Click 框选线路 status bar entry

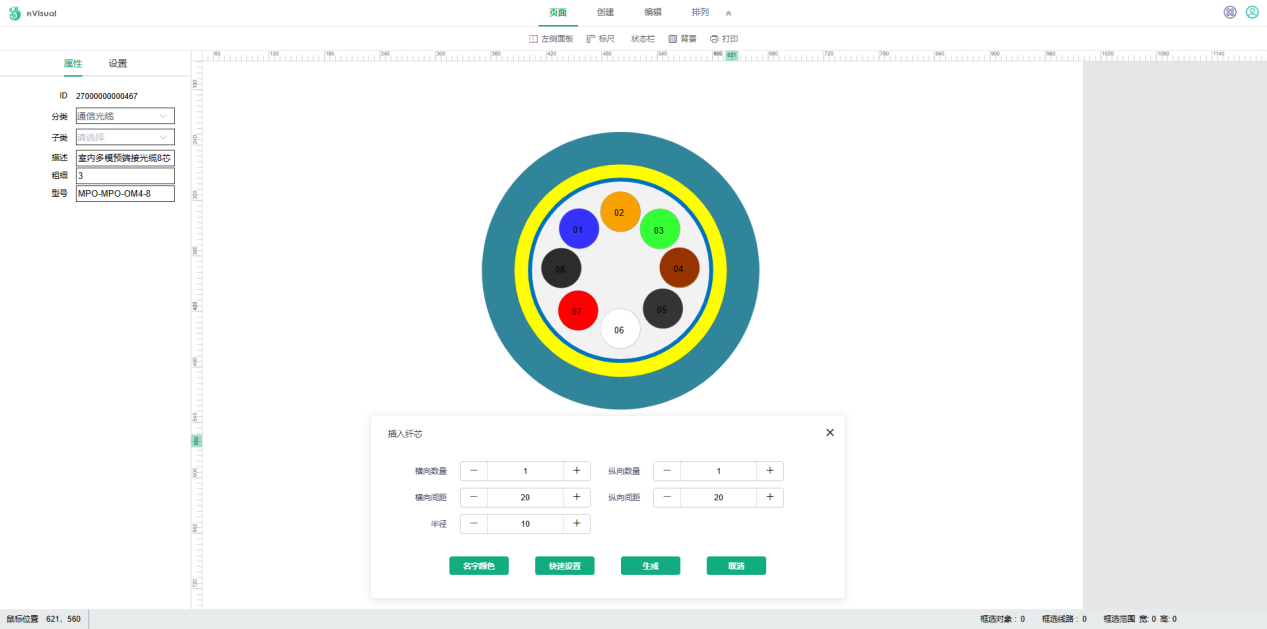(x=1064, y=619)
